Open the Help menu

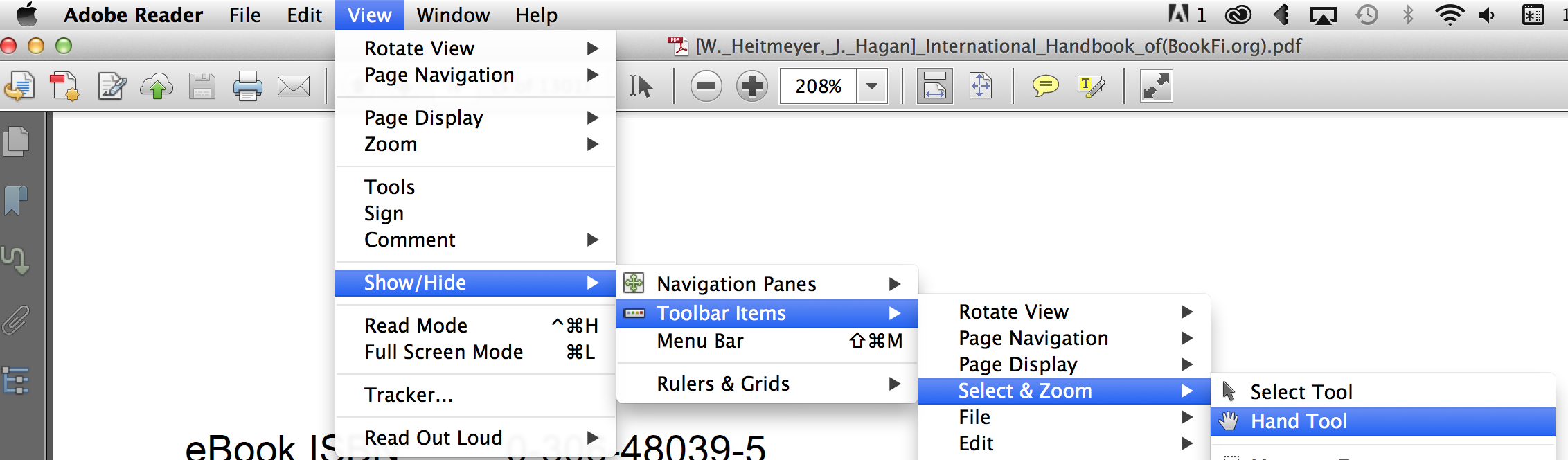[x=537, y=15]
